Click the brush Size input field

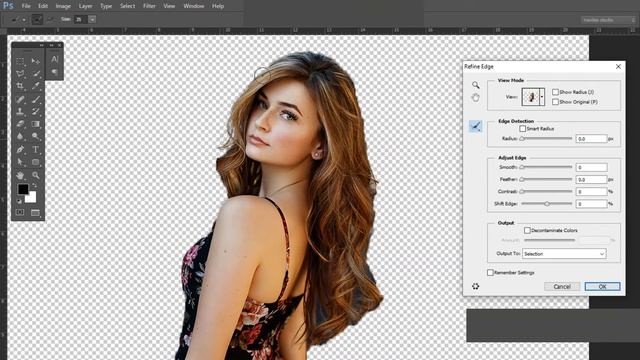point(81,19)
